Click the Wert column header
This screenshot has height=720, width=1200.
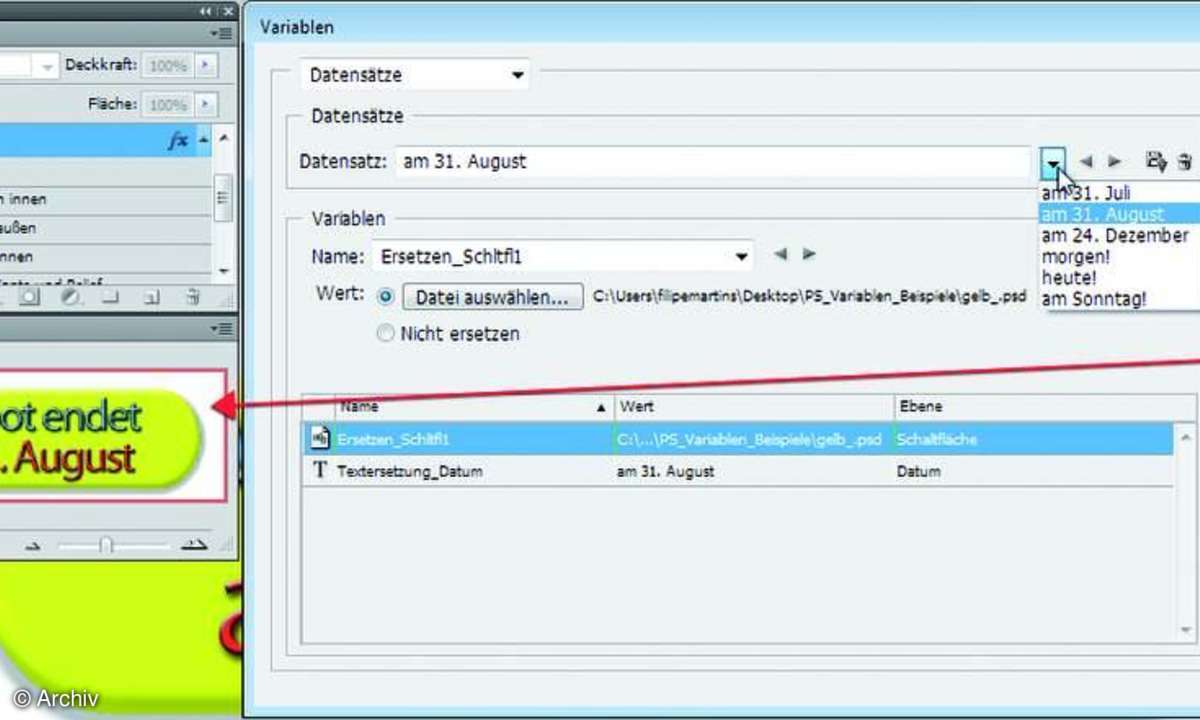[x=752, y=407]
